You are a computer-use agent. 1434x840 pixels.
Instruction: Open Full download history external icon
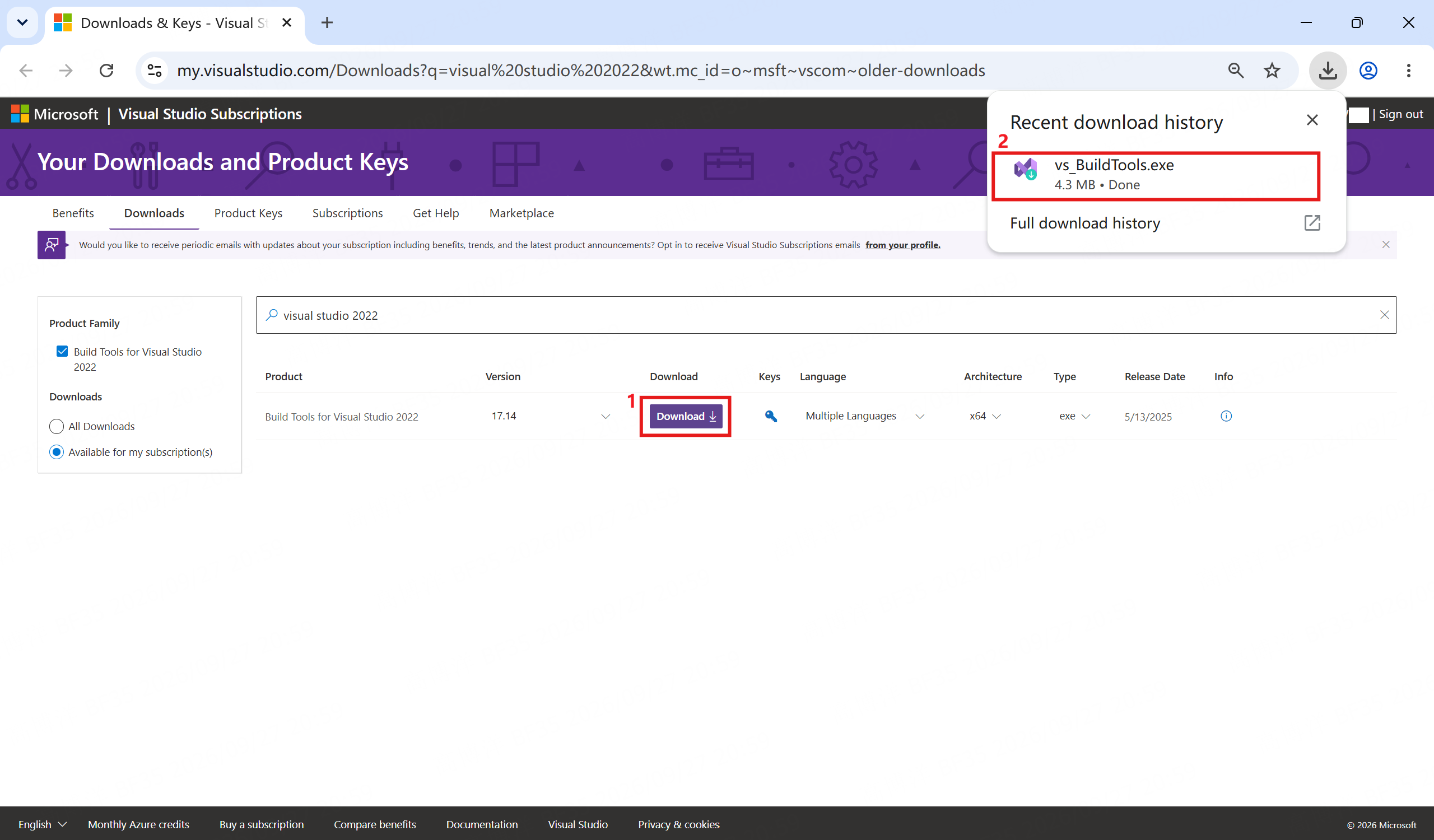pyautogui.click(x=1312, y=223)
